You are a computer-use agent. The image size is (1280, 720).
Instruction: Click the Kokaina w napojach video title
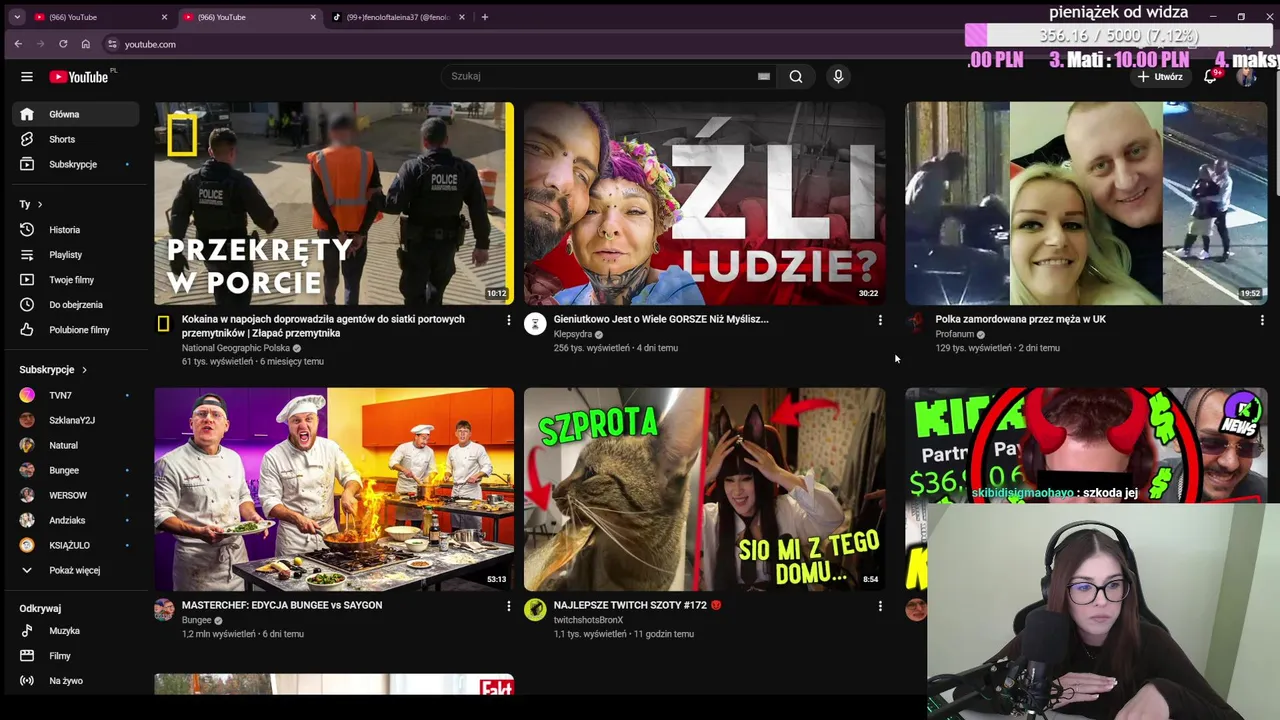click(x=323, y=326)
